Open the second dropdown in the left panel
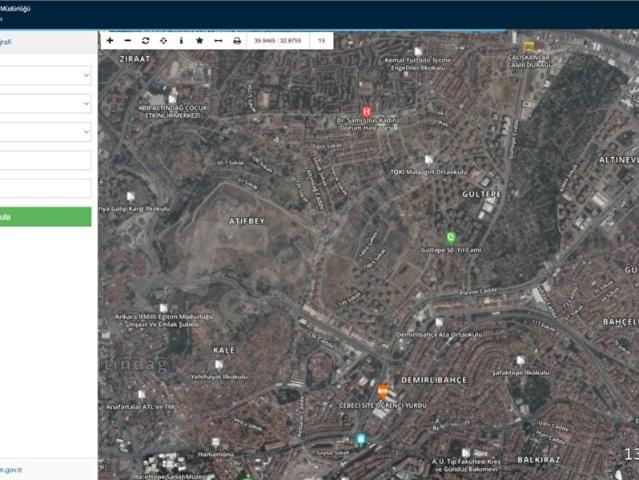639x480 pixels. click(45, 103)
